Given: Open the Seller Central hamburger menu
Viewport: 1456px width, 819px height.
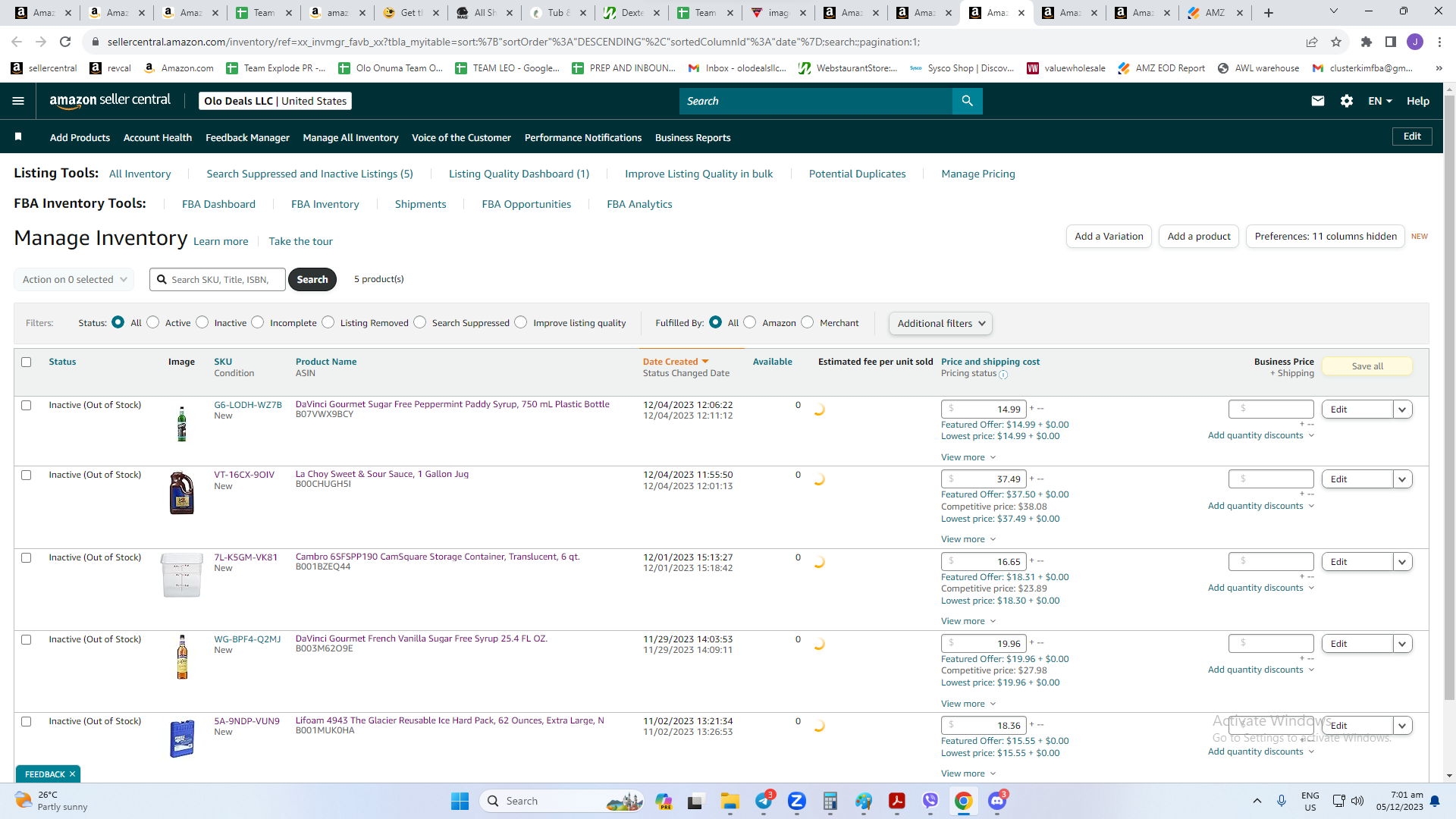Looking at the screenshot, I should [18, 101].
